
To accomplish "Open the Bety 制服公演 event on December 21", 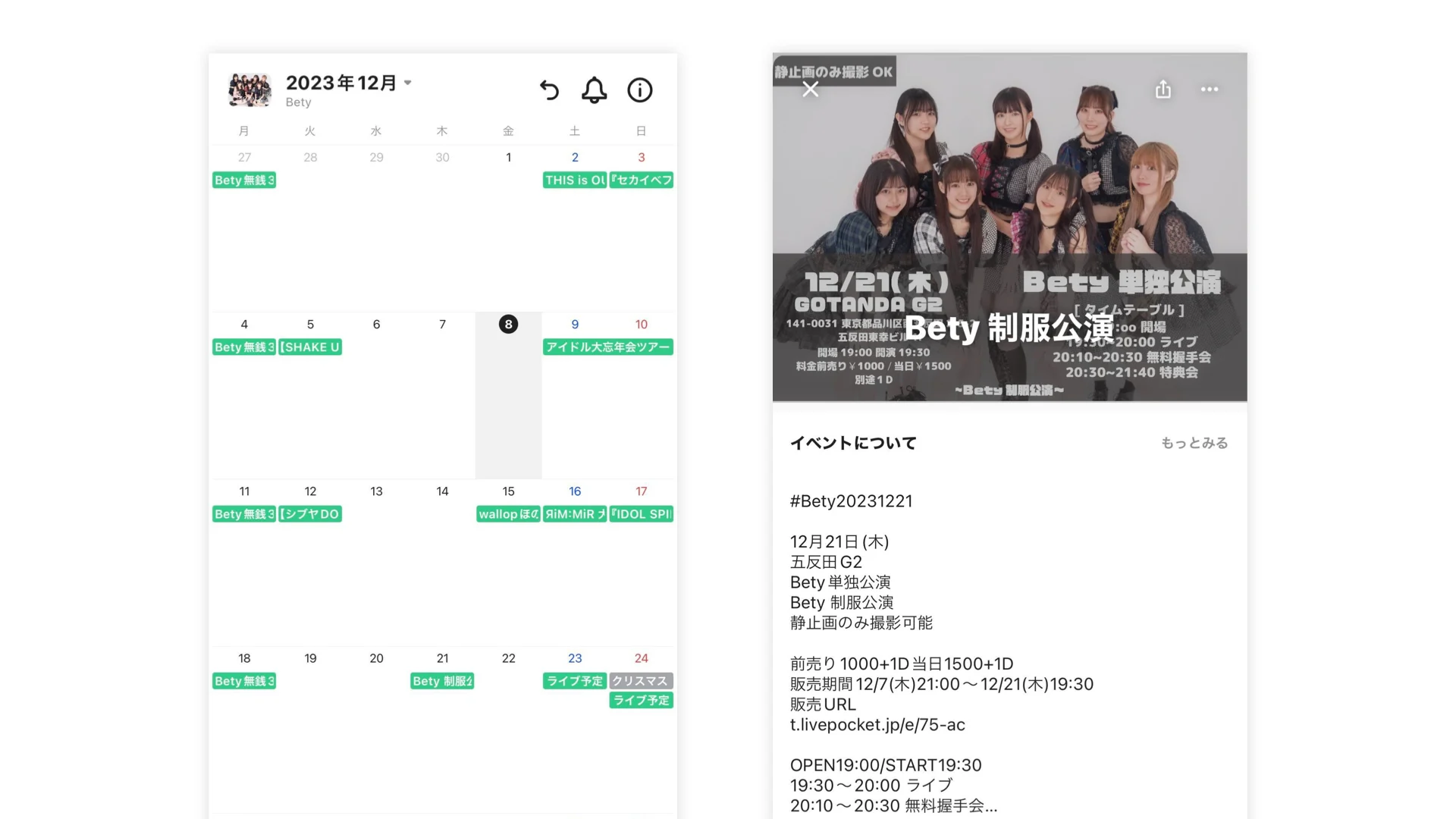I will [442, 681].
